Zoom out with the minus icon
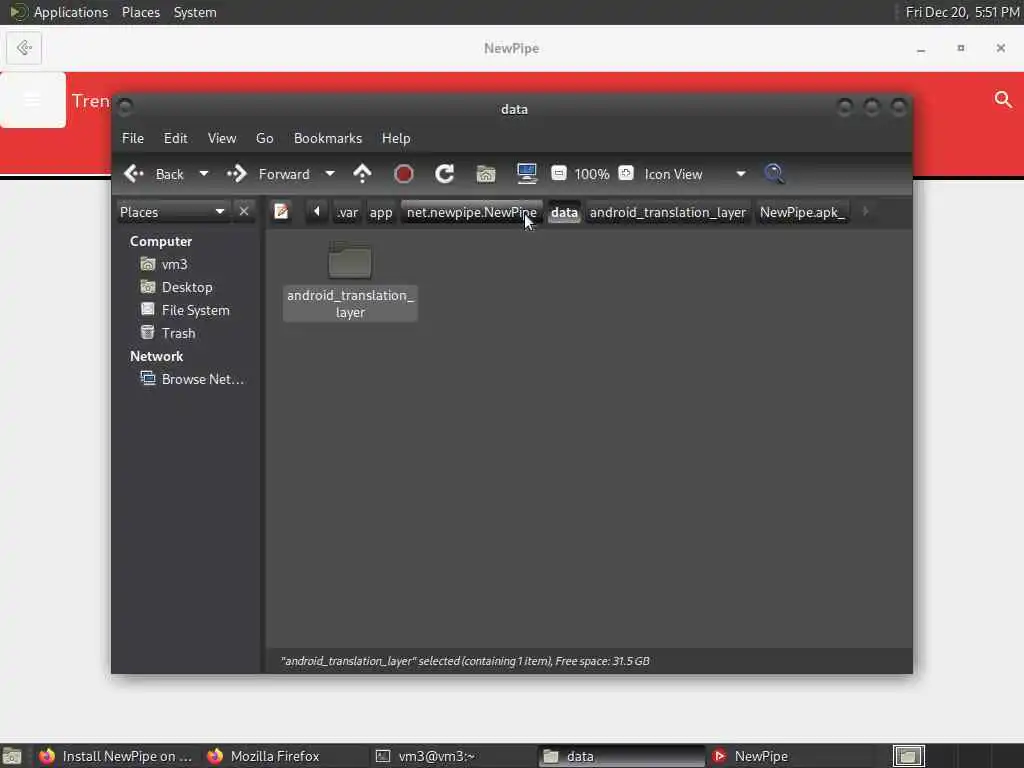This screenshot has height=768, width=1024. pos(559,173)
